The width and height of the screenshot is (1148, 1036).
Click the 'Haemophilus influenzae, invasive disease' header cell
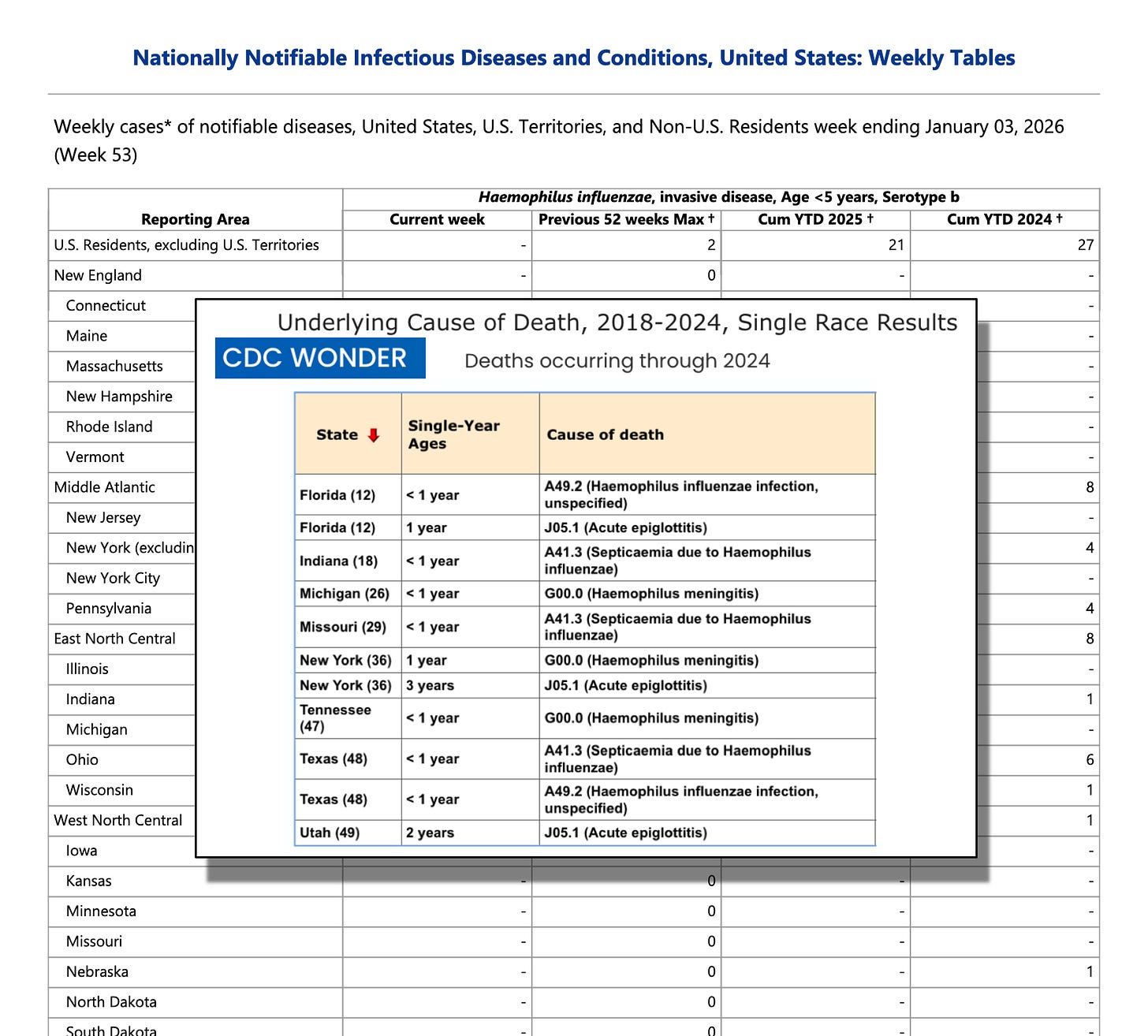coord(721,198)
